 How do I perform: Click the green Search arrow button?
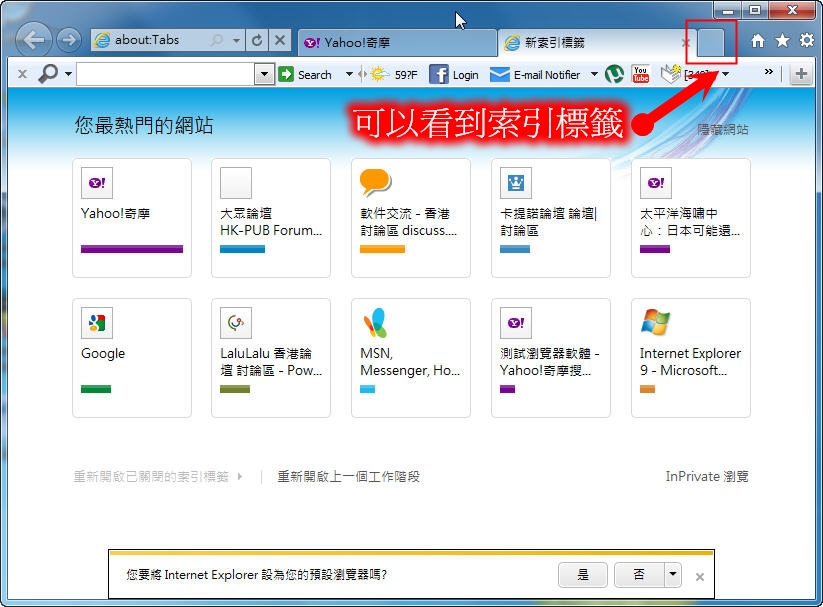pyautogui.click(x=286, y=74)
